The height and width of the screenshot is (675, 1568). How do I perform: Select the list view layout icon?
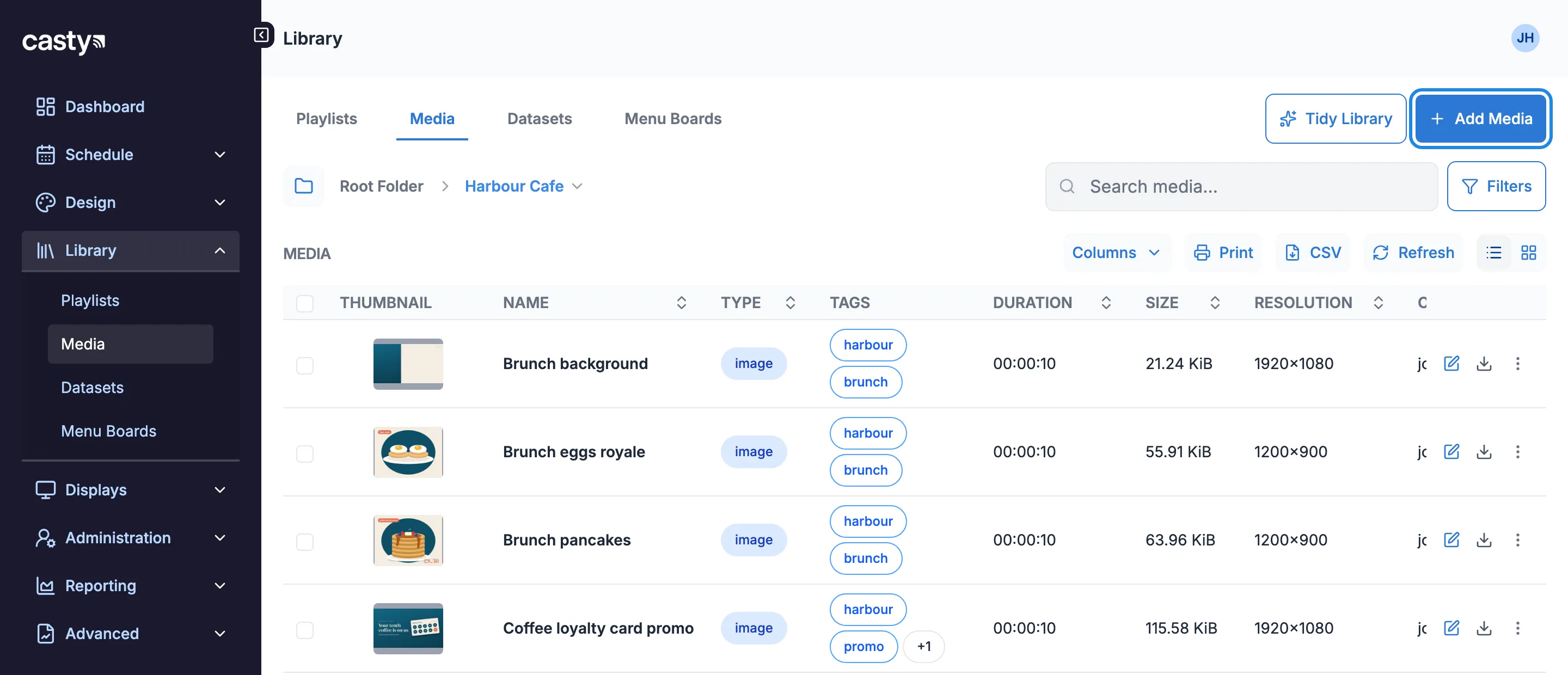coord(1494,253)
